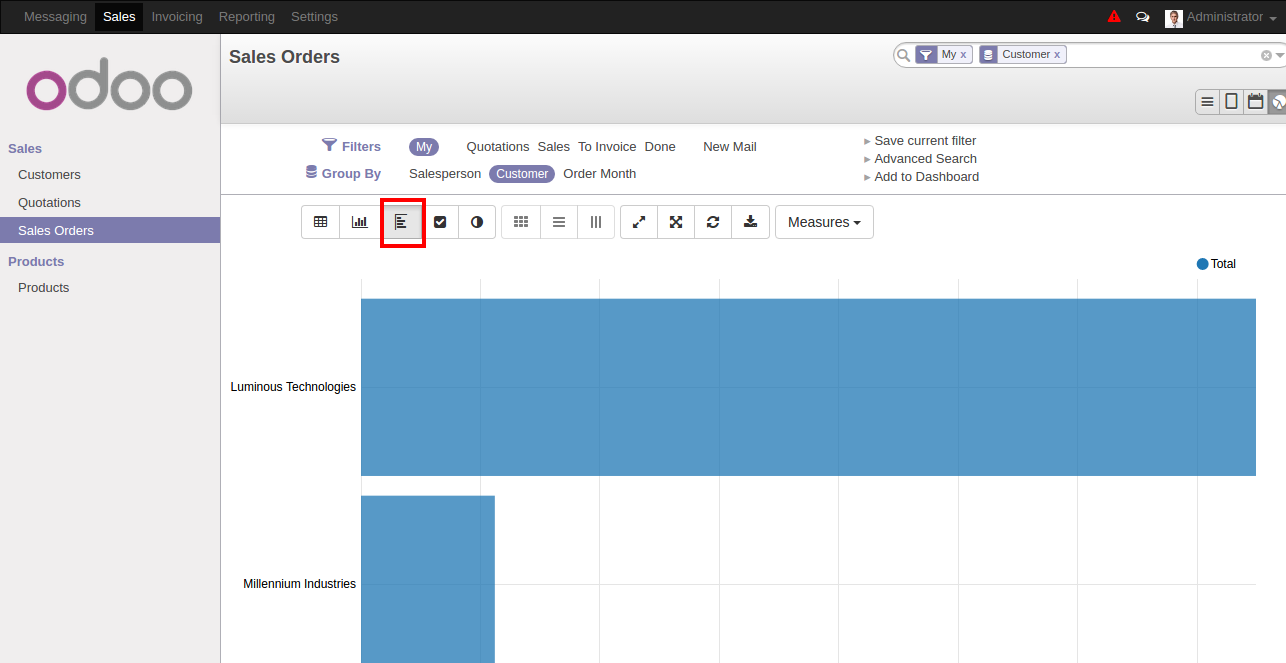Click the search magnifier icon
This screenshot has width=1286, height=663.
tap(904, 55)
